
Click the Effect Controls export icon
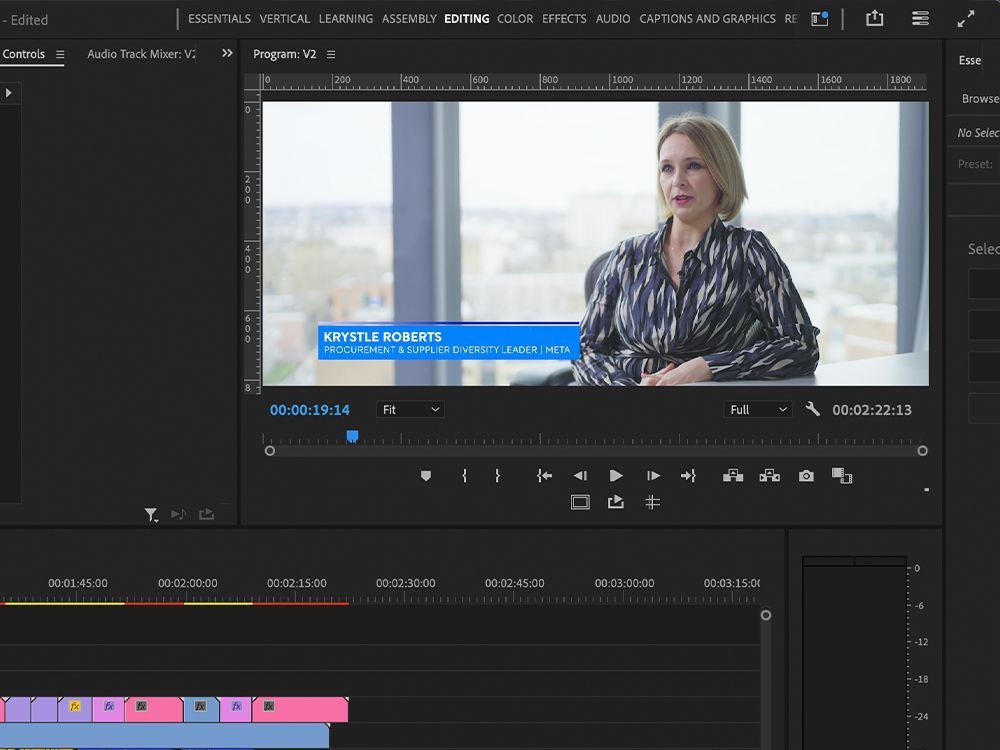point(206,514)
